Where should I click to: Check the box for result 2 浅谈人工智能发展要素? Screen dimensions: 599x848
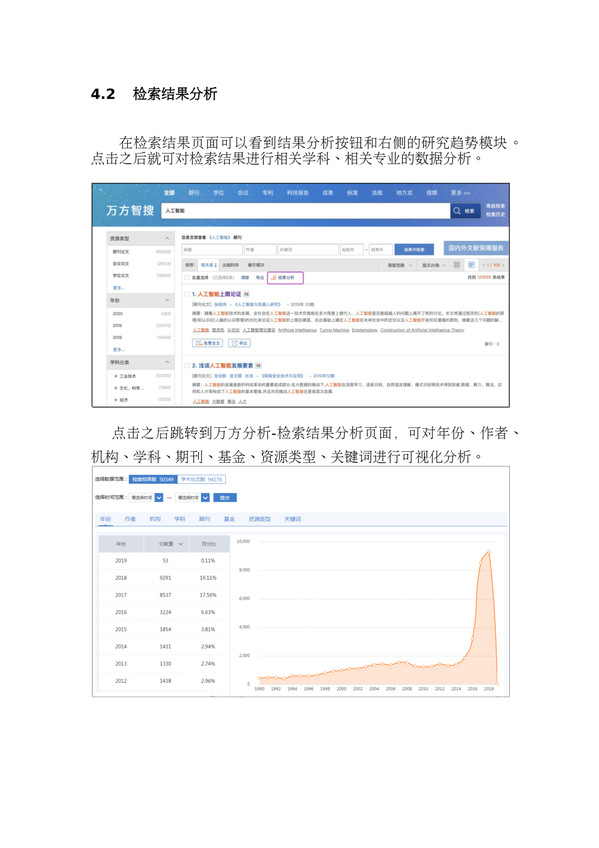pos(187,366)
